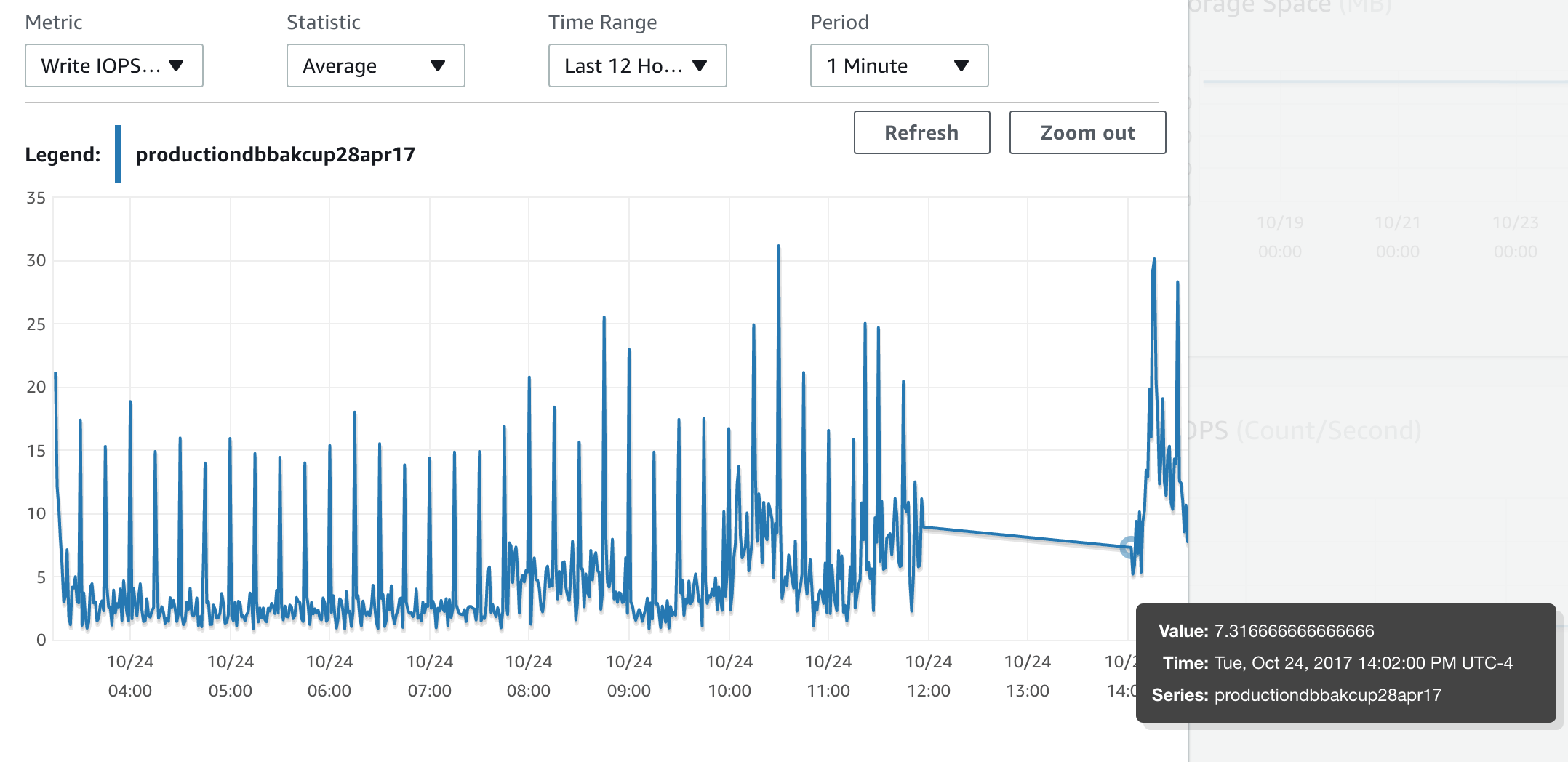Click the blue legend color bar
Viewport: 1568px width, 762px height.
[118, 154]
